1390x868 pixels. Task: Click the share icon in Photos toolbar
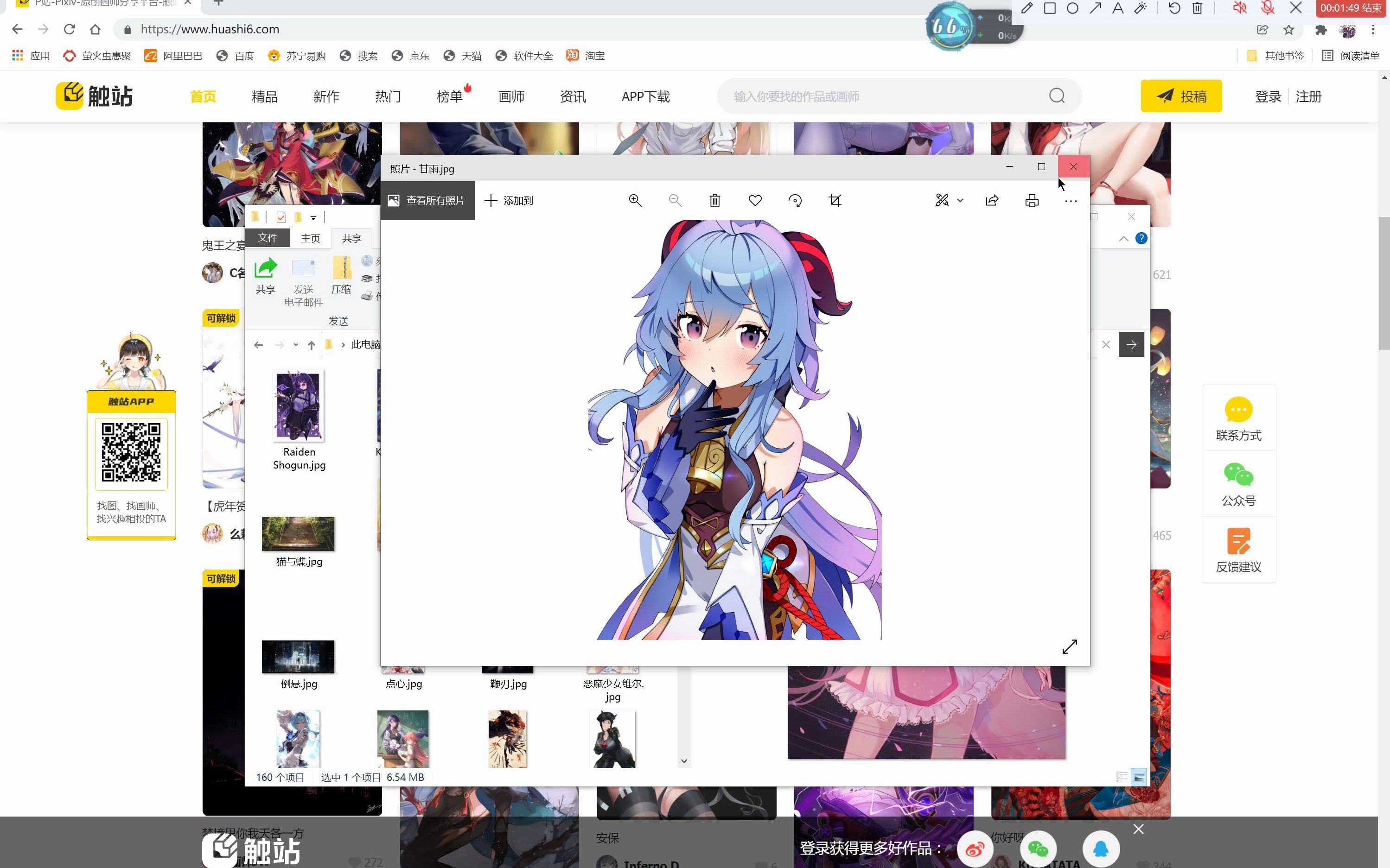click(992, 200)
